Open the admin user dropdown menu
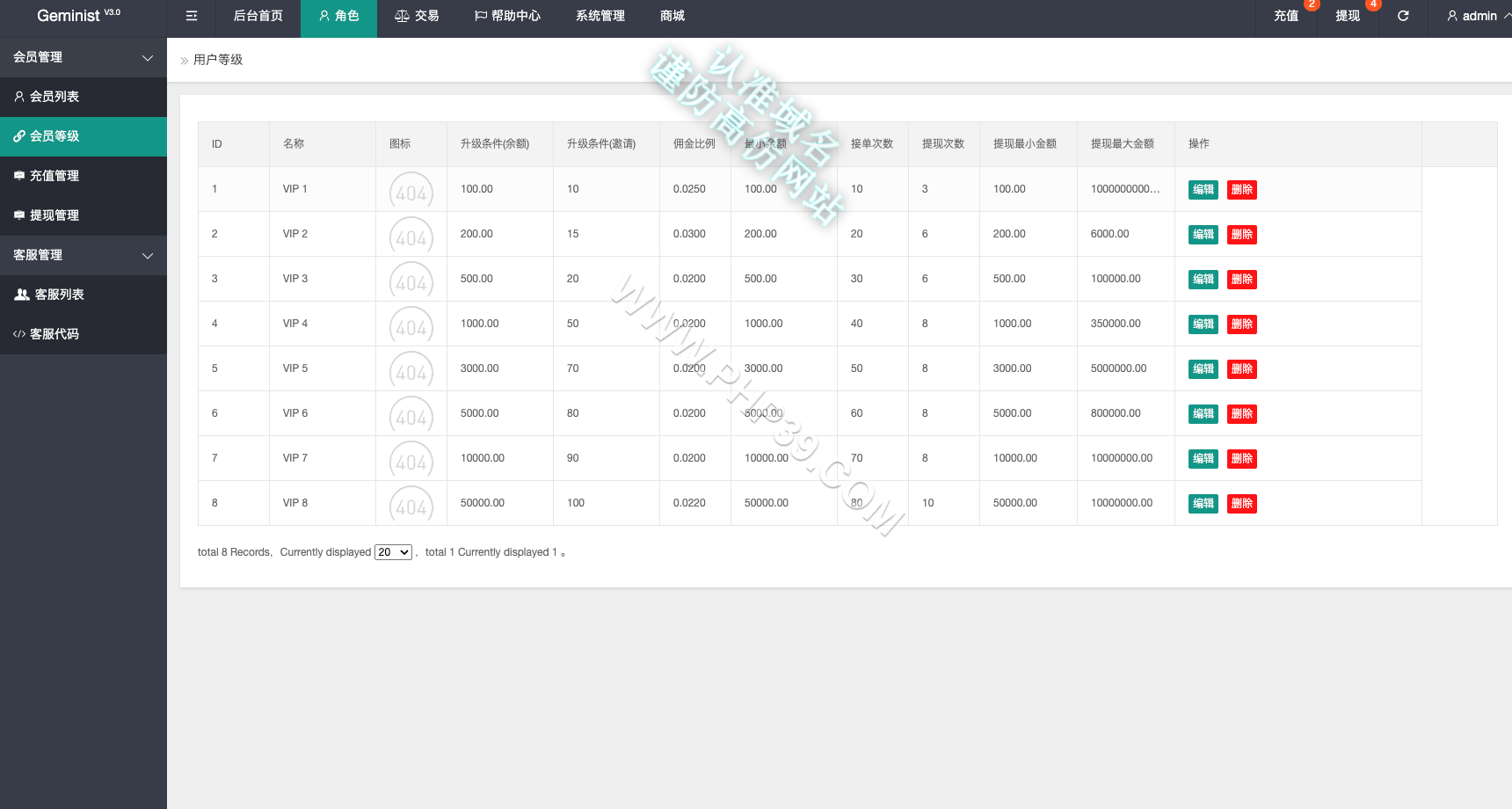 (x=1479, y=16)
